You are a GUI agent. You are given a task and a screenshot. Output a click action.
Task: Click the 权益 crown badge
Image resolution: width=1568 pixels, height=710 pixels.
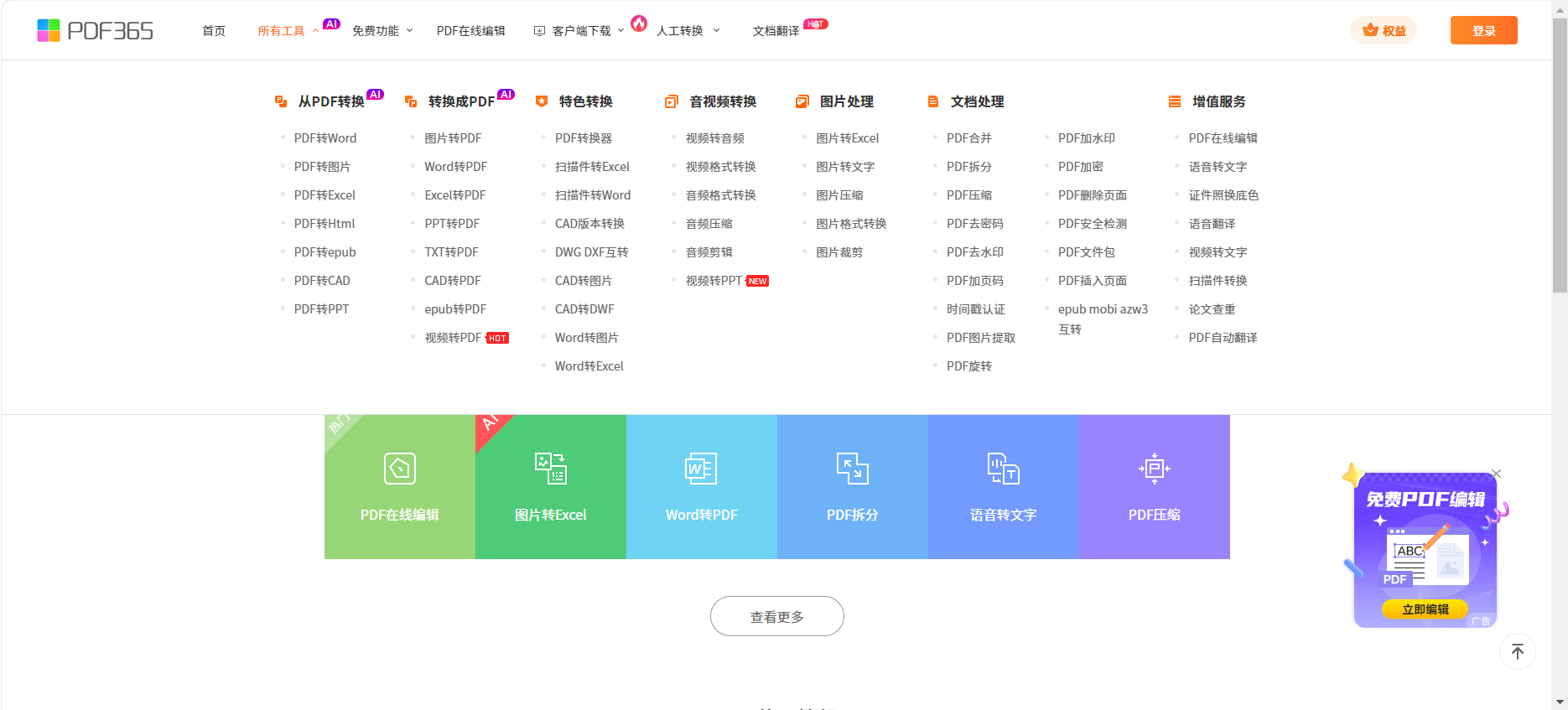1384,31
